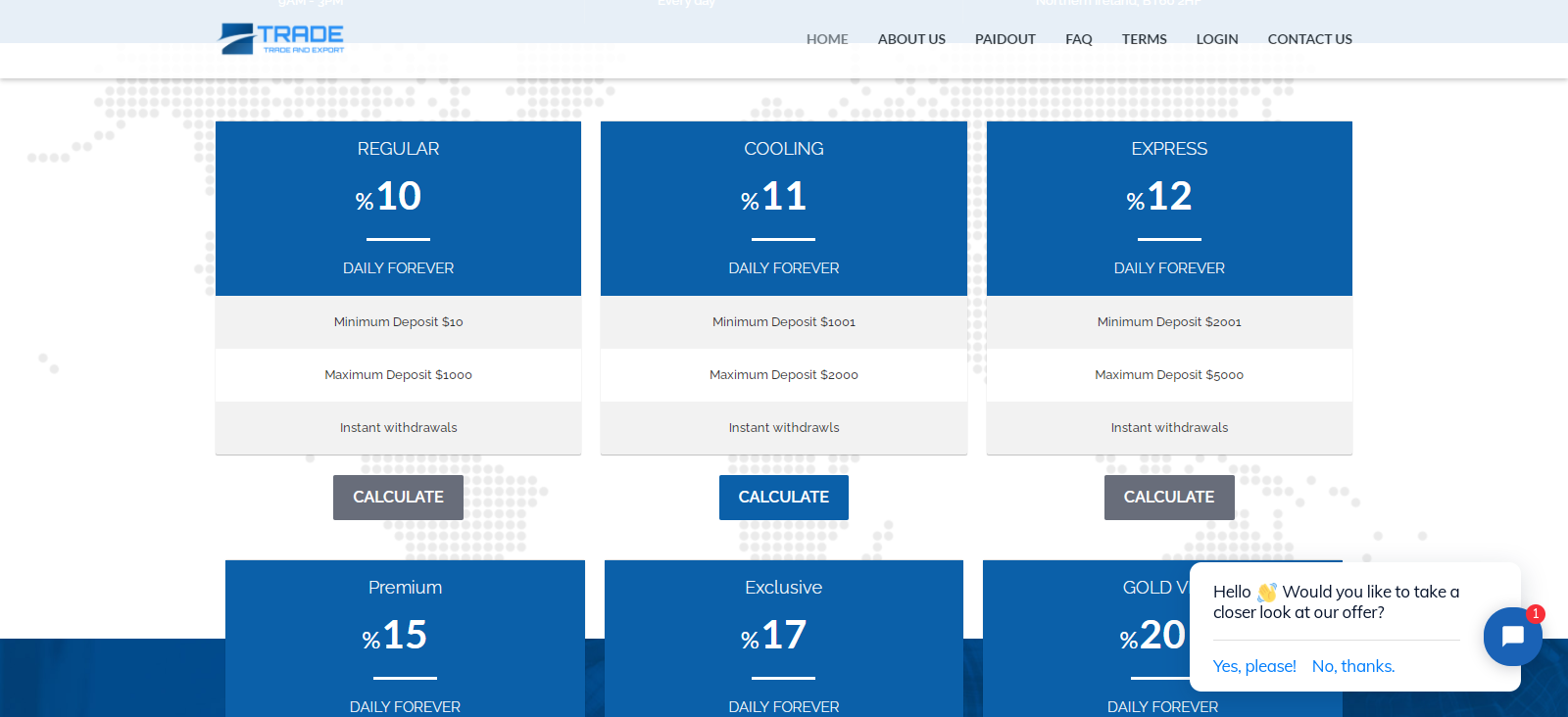The height and width of the screenshot is (717, 1568).
Task: Click the chat greeting message text
Action: (x=1335, y=601)
